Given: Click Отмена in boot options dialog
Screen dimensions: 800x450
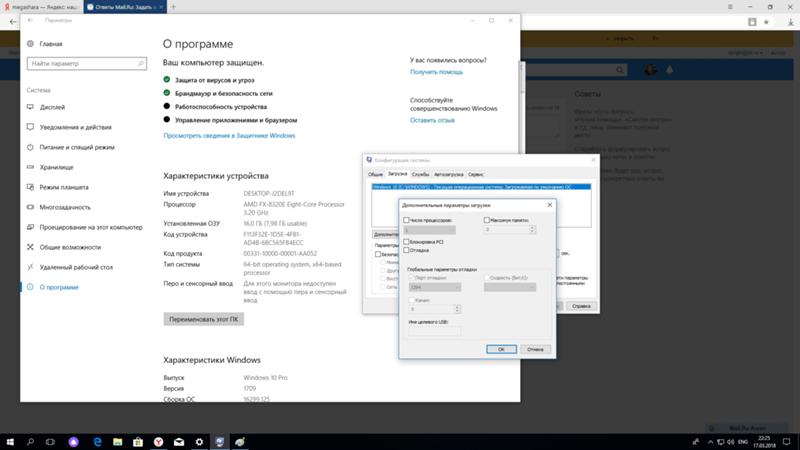Looking at the screenshot, I should pyautogui.click(x=535, y=349).
